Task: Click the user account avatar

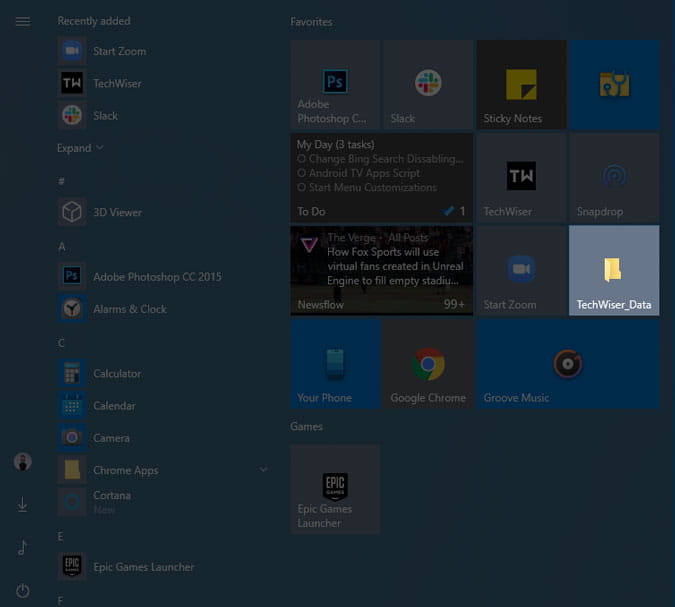Action: coord(23,461)
